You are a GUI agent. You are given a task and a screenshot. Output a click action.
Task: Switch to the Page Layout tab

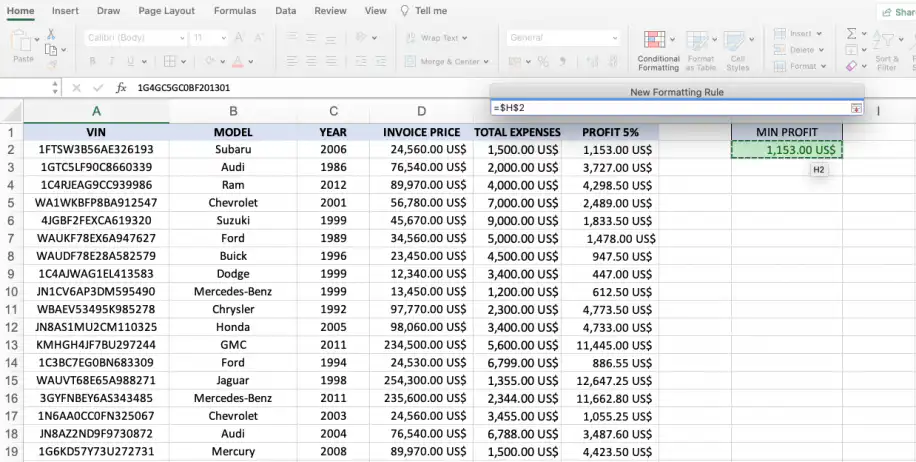point(166,11)
